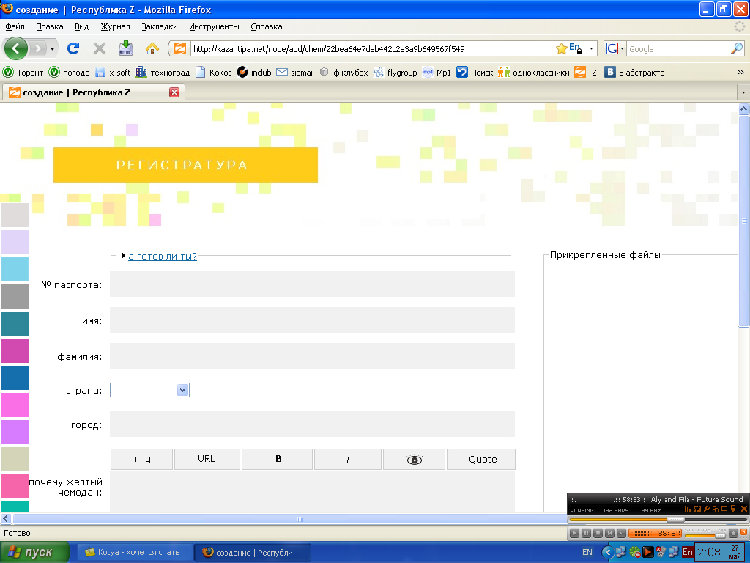
Task: Open the Справка menu
Action: [x=266, y=26]
